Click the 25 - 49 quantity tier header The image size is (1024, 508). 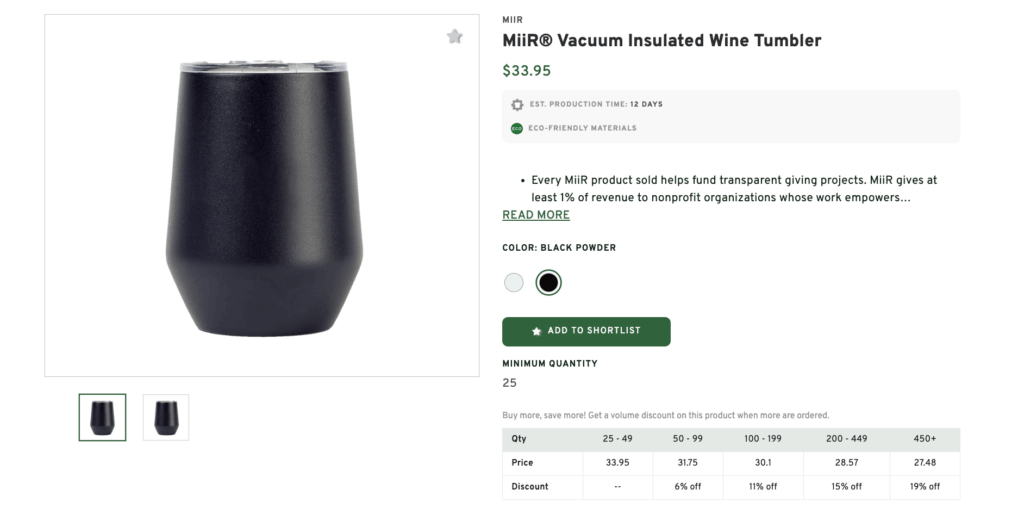(617, 439)
